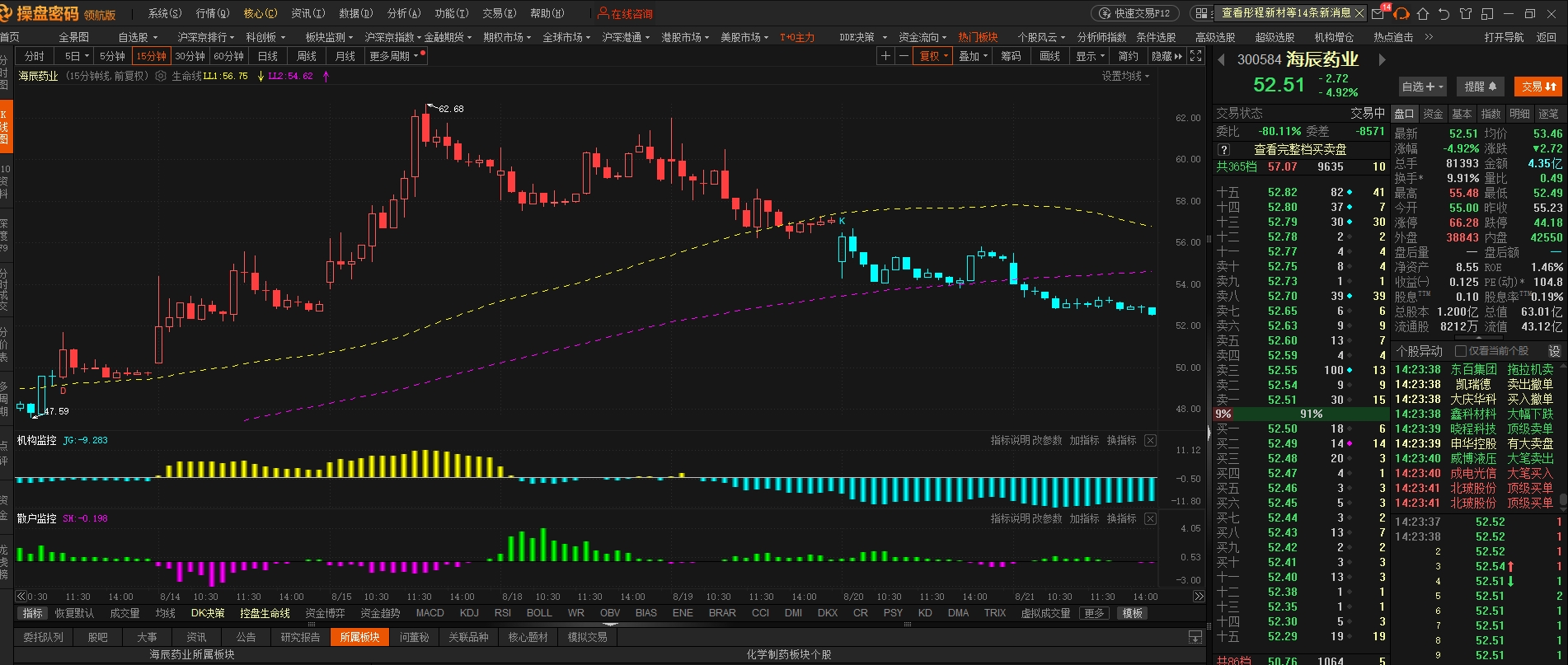Zoom in chart with the plus button
This screenshot has height=665, width=1568.
click(x=885, y=56)
